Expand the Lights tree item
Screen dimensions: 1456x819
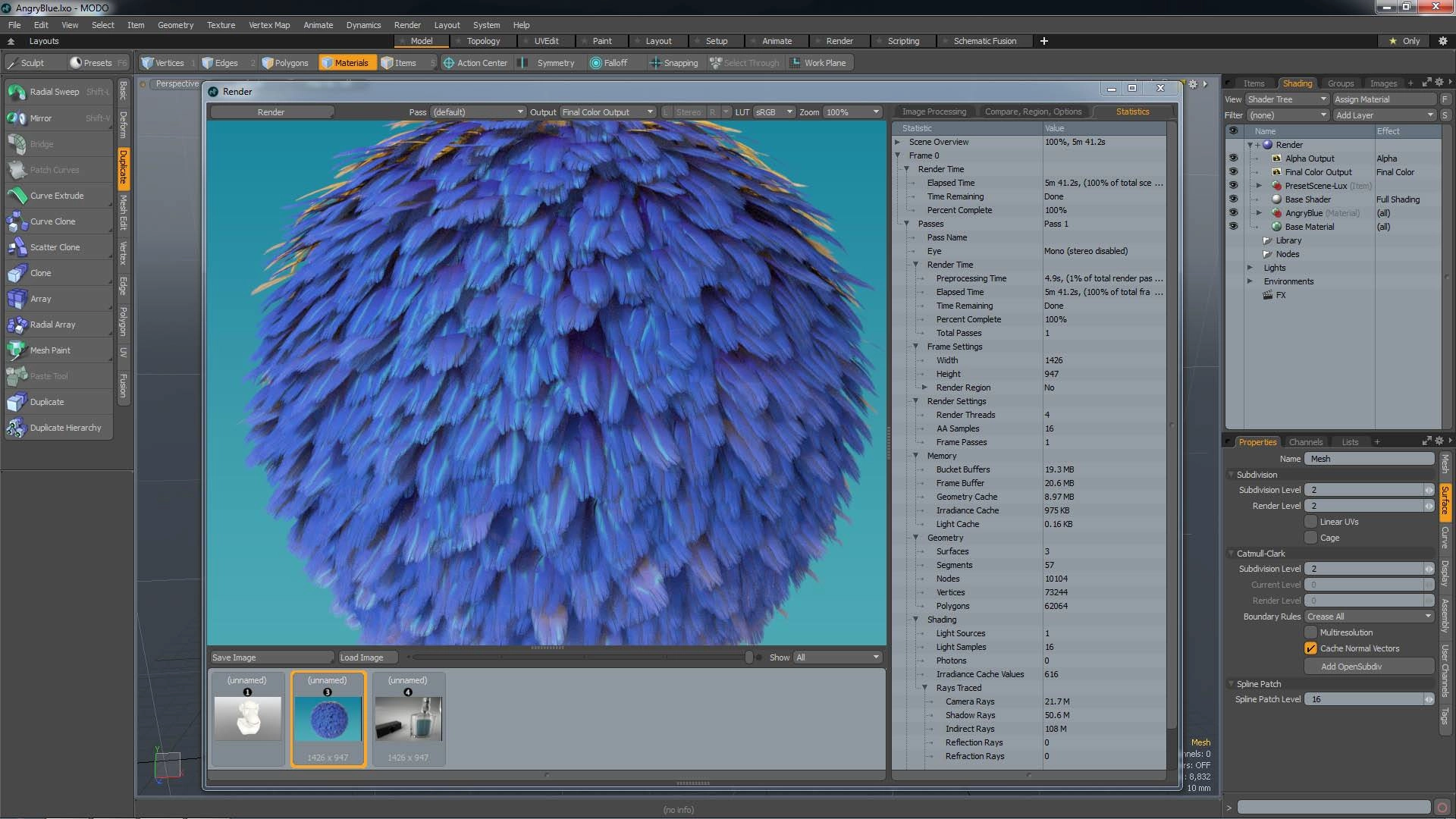tap(1250, 268)
